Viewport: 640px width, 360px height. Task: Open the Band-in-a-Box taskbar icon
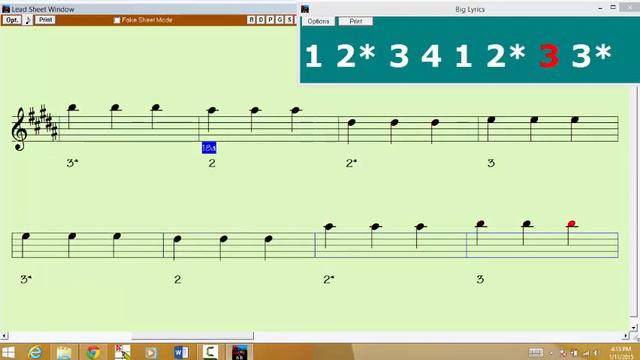[240, 352]
